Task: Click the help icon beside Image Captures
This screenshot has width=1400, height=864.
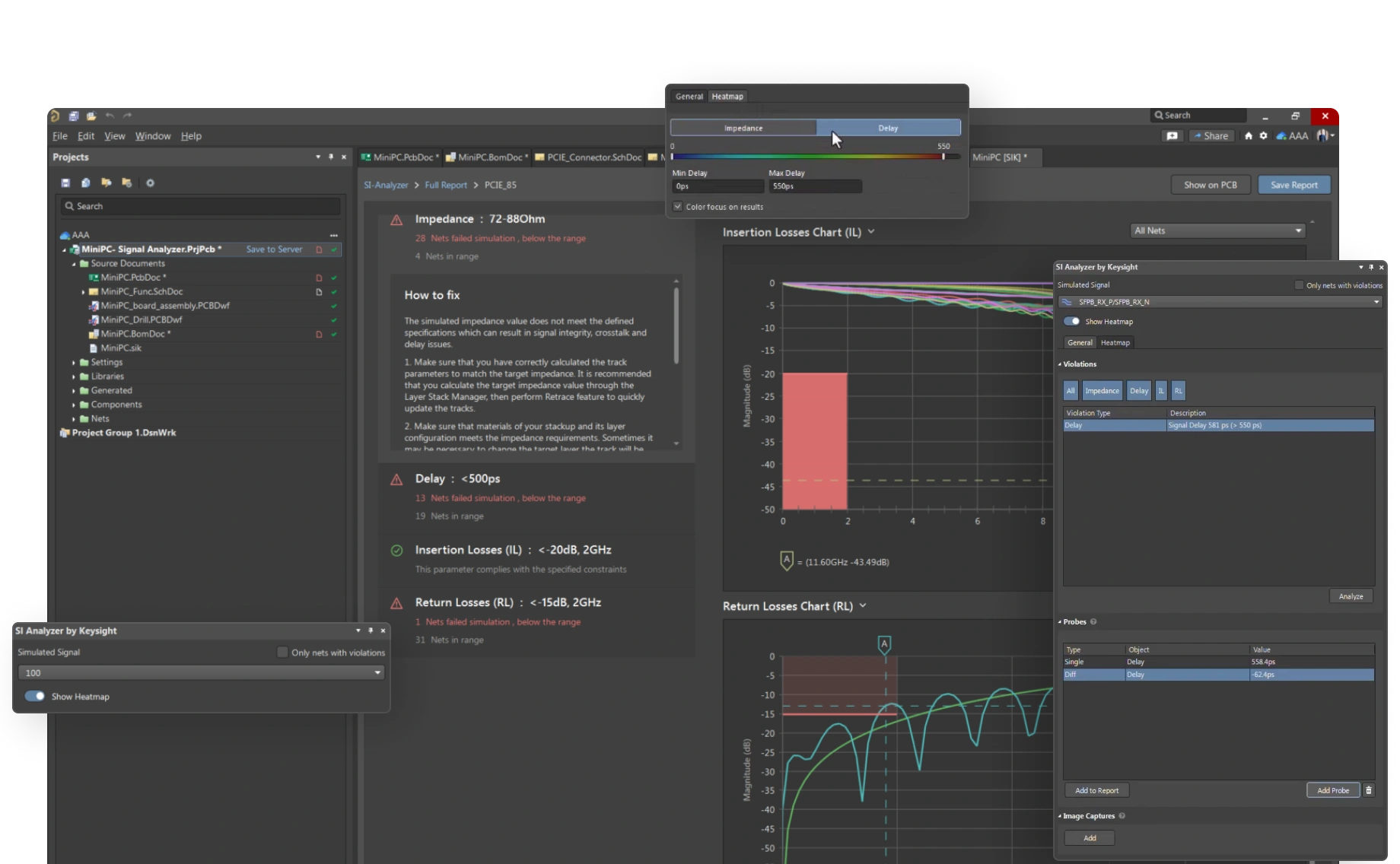Action: [1122, 816]
